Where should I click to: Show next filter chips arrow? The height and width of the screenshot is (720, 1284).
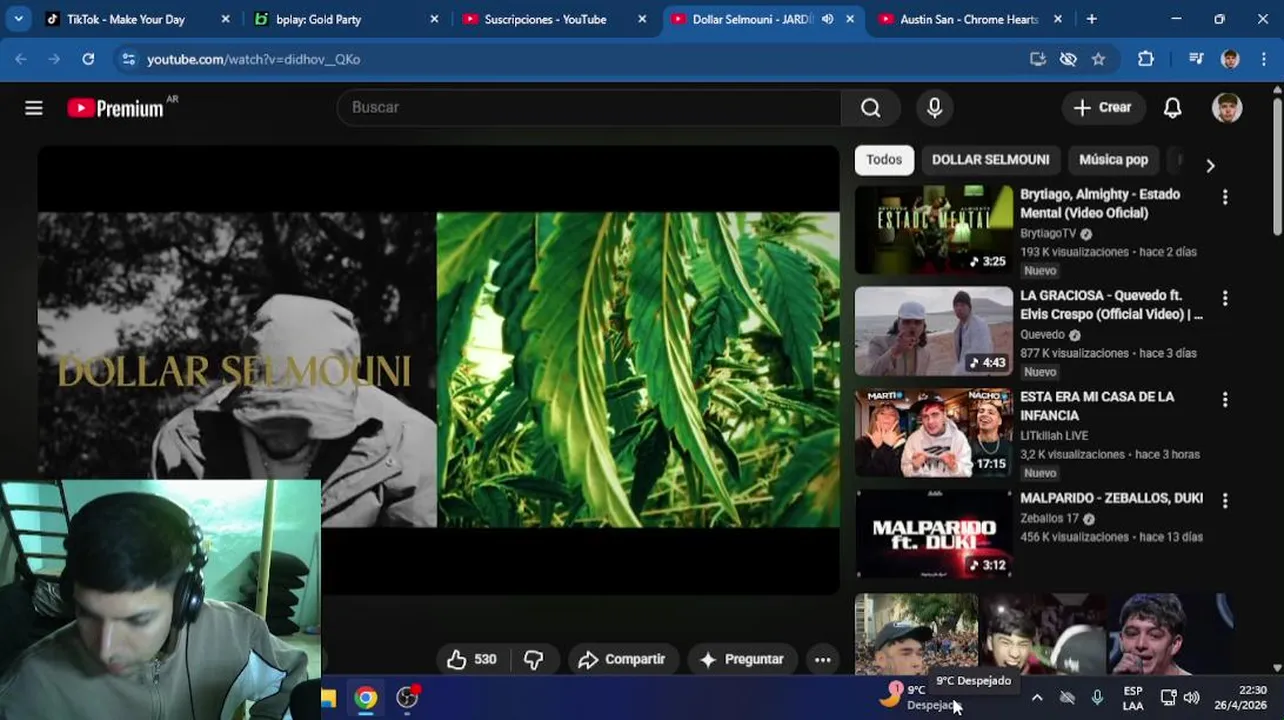coord(1210,165)
